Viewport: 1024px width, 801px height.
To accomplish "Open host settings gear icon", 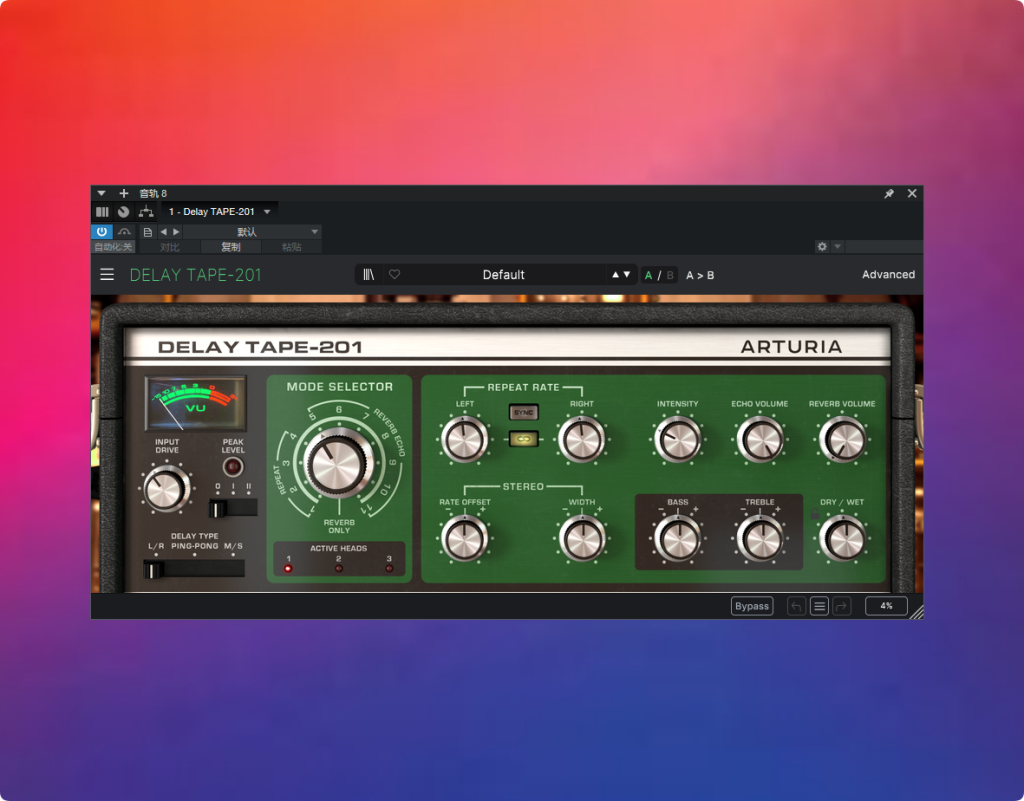I will pyautogui.click(x=822, y=246).
